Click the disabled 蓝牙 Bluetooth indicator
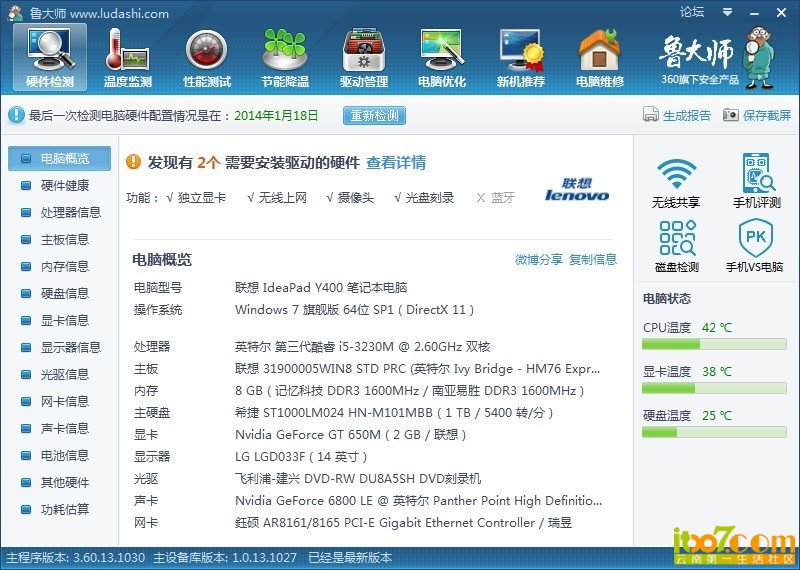 [495, 198]
